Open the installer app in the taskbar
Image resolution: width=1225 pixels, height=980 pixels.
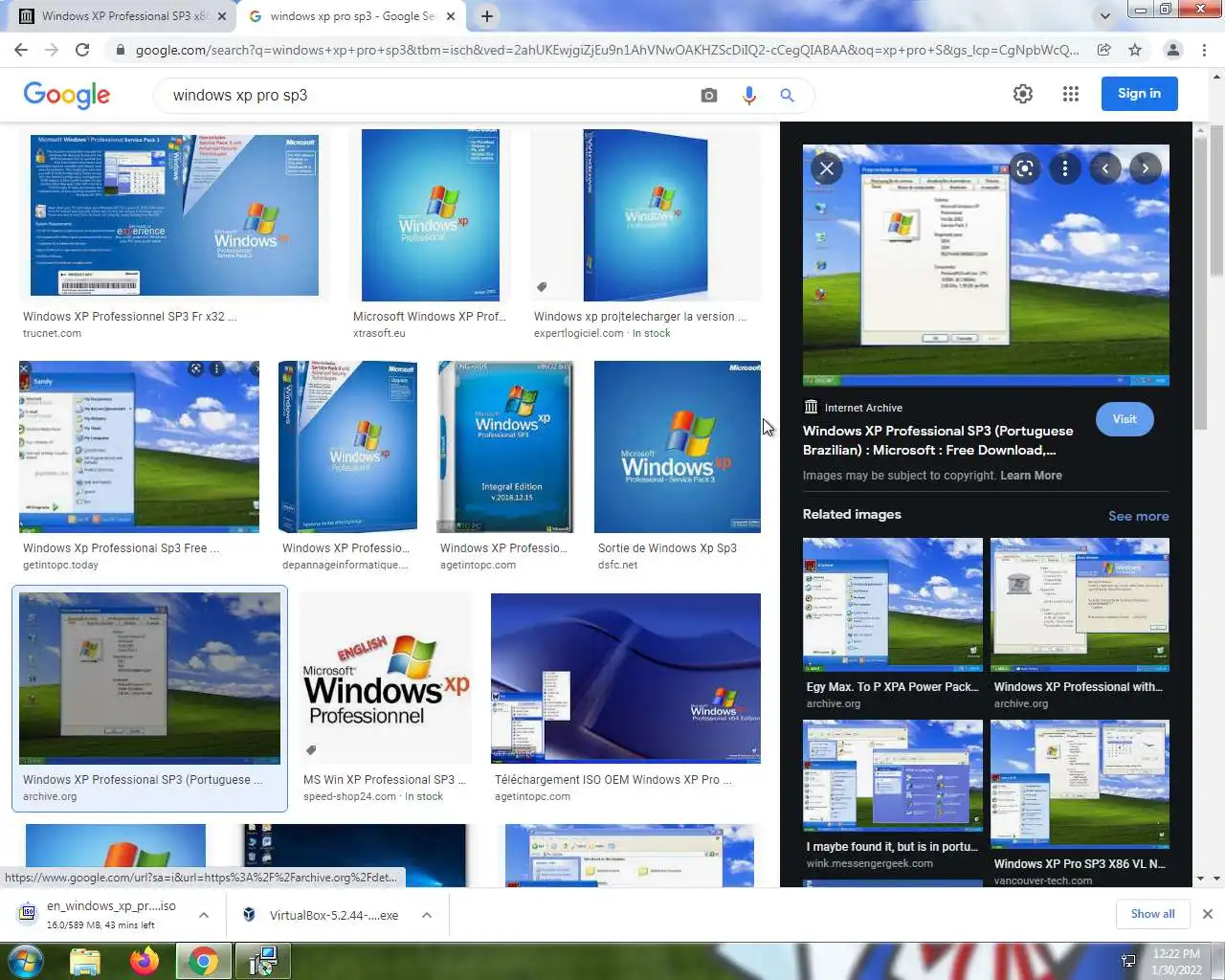coord(262,961)
